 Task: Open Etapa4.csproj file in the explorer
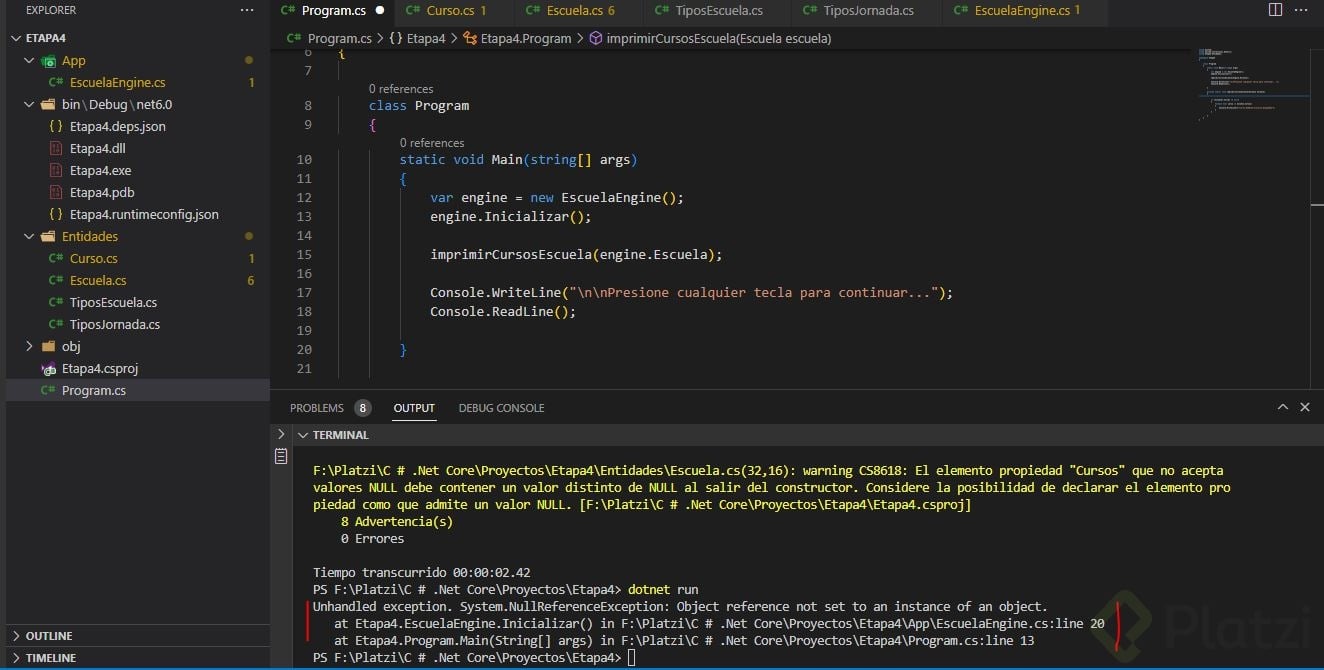(x=100, y=368)
